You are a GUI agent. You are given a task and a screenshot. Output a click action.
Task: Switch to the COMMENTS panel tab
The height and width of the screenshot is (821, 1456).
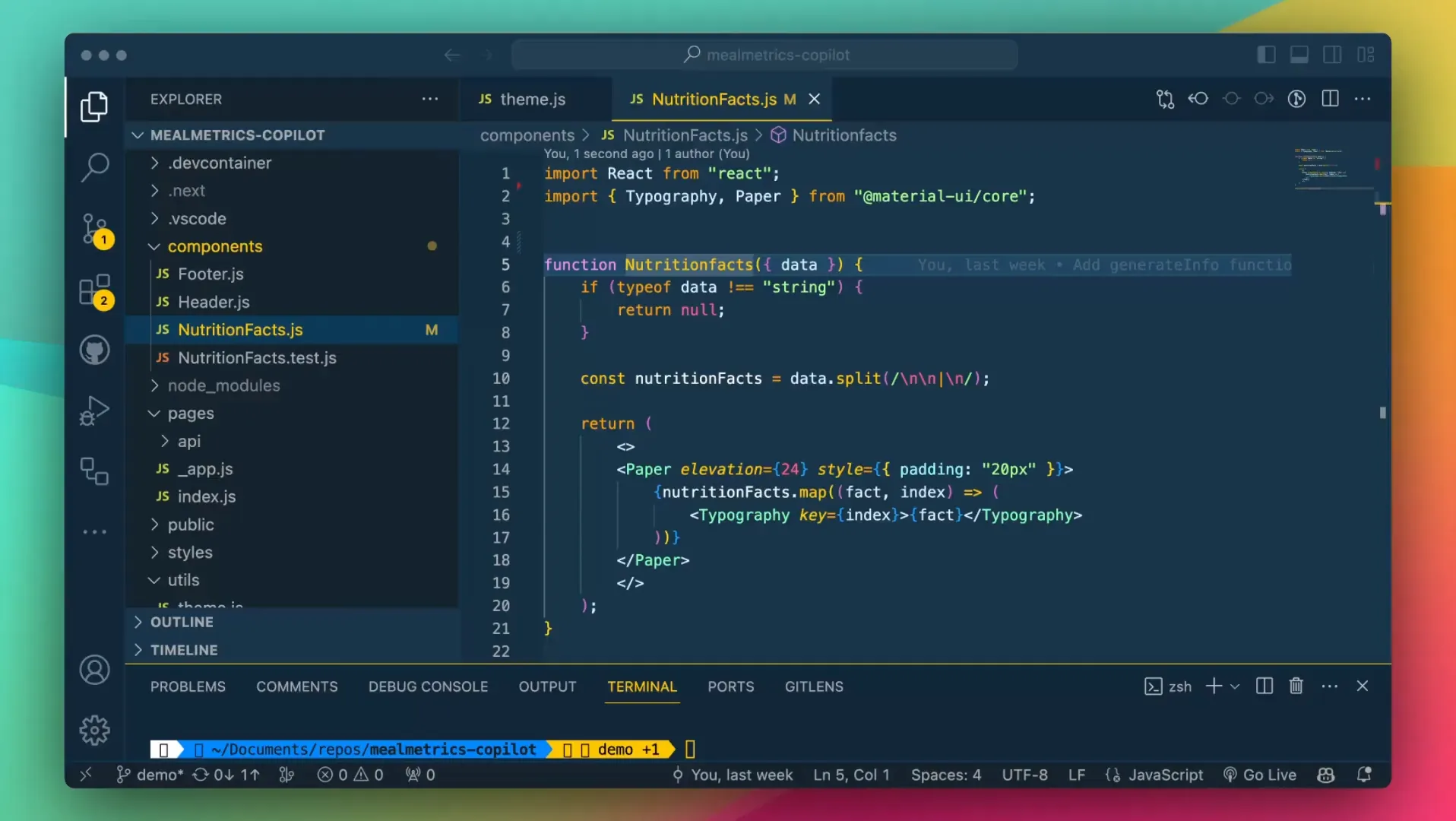(x=297, y=686)
